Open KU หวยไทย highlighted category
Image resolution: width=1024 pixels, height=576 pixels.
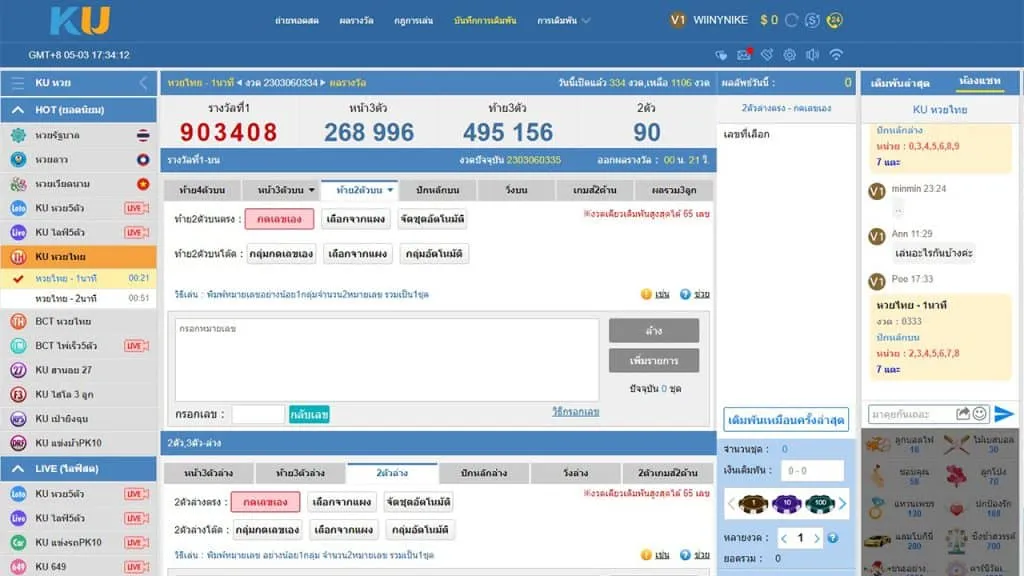tap(78, 257)
